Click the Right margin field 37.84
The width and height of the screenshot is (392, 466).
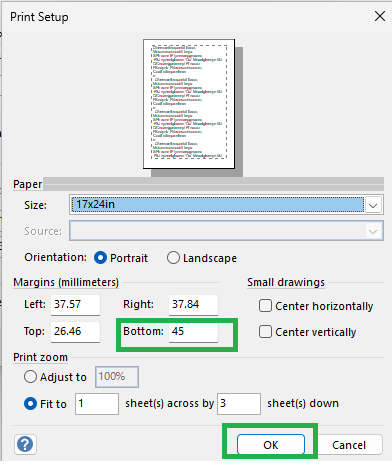click(193, 305)
